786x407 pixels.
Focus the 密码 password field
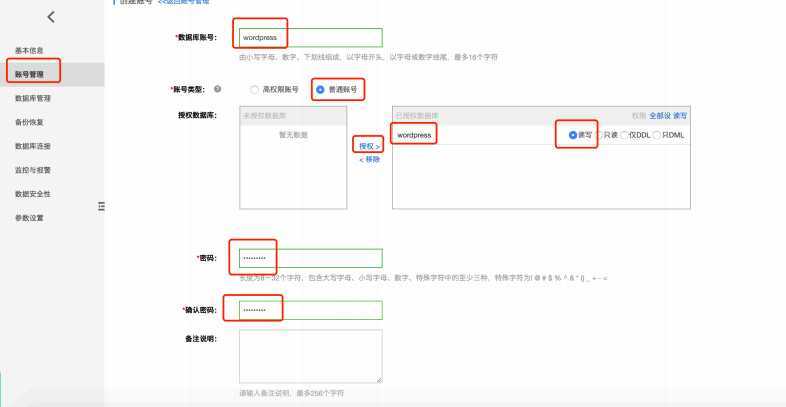[x=311, y=258]
